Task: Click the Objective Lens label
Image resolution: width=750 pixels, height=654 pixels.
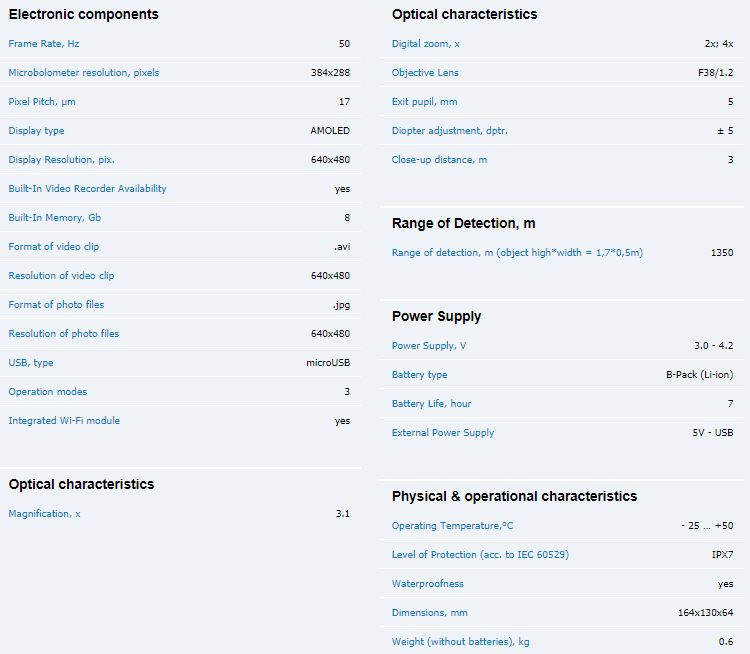Action: pos(425,73)
